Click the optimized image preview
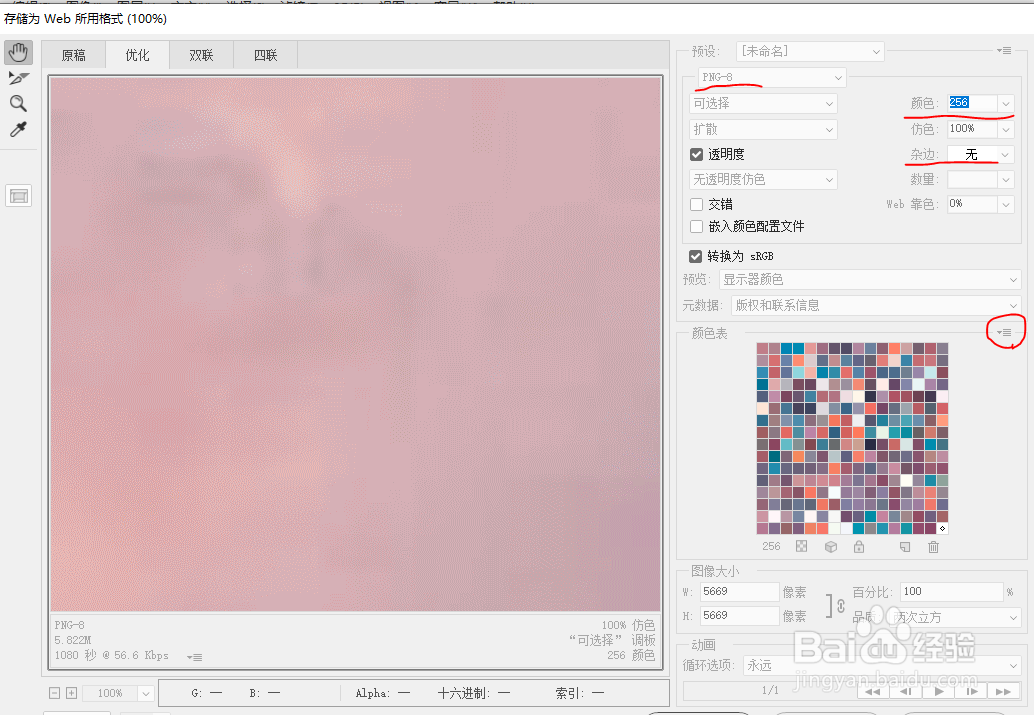The height and width of the screenshot is (715, 1034). pos(355,344)
